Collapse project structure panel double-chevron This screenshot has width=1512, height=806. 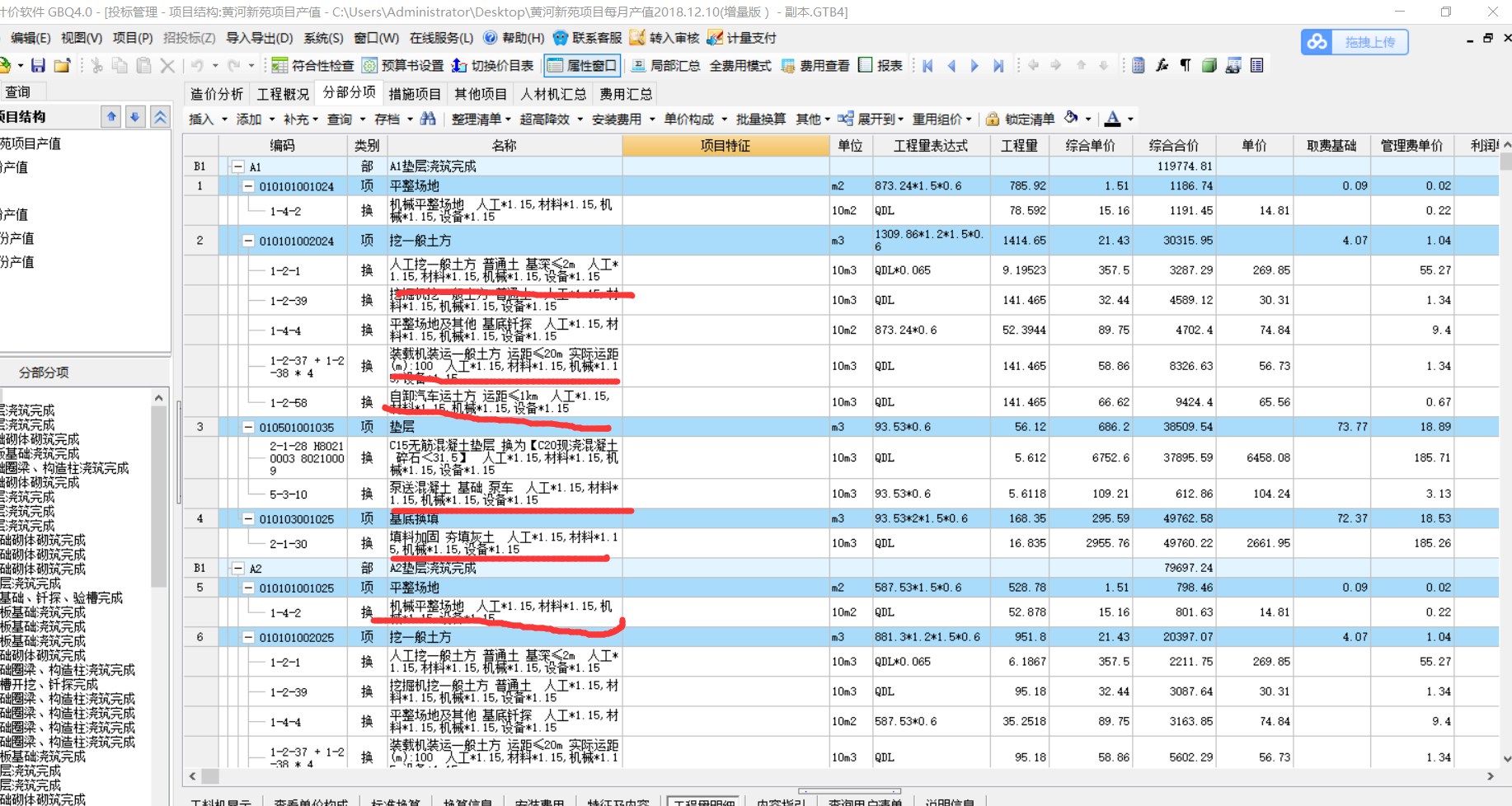pos(160,117)
